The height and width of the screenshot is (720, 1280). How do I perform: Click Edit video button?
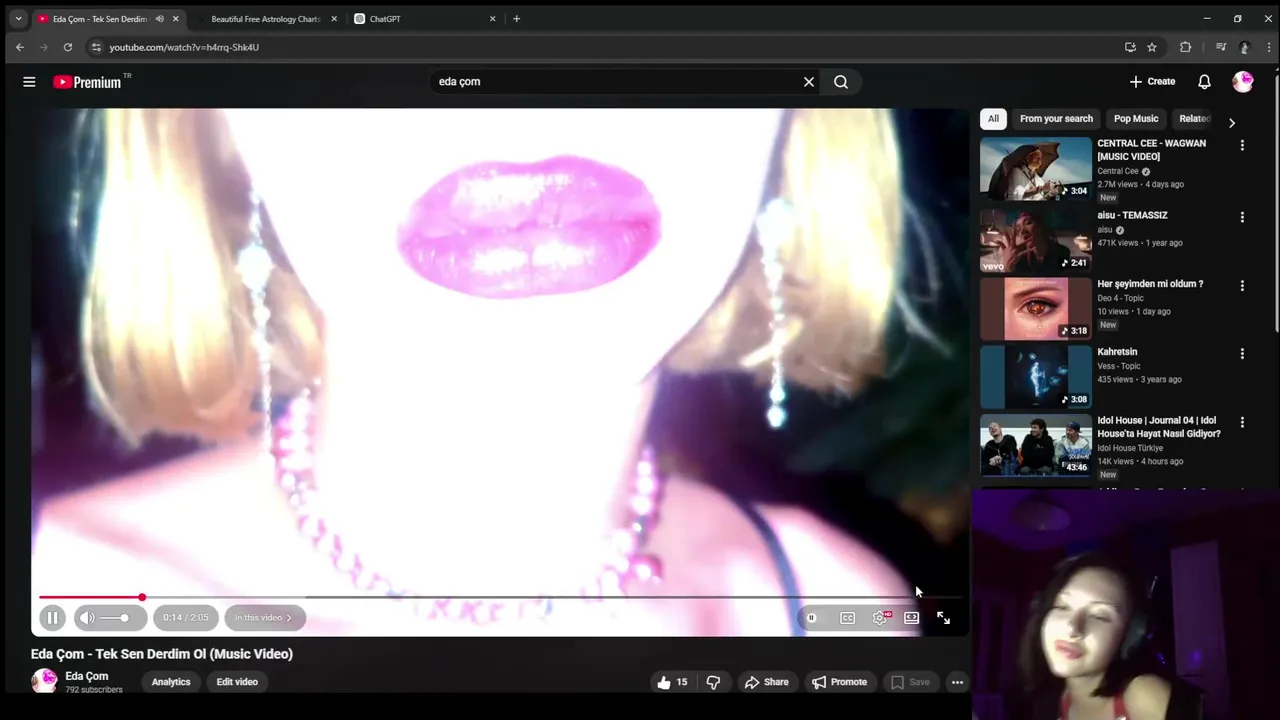tap(237, 682)
